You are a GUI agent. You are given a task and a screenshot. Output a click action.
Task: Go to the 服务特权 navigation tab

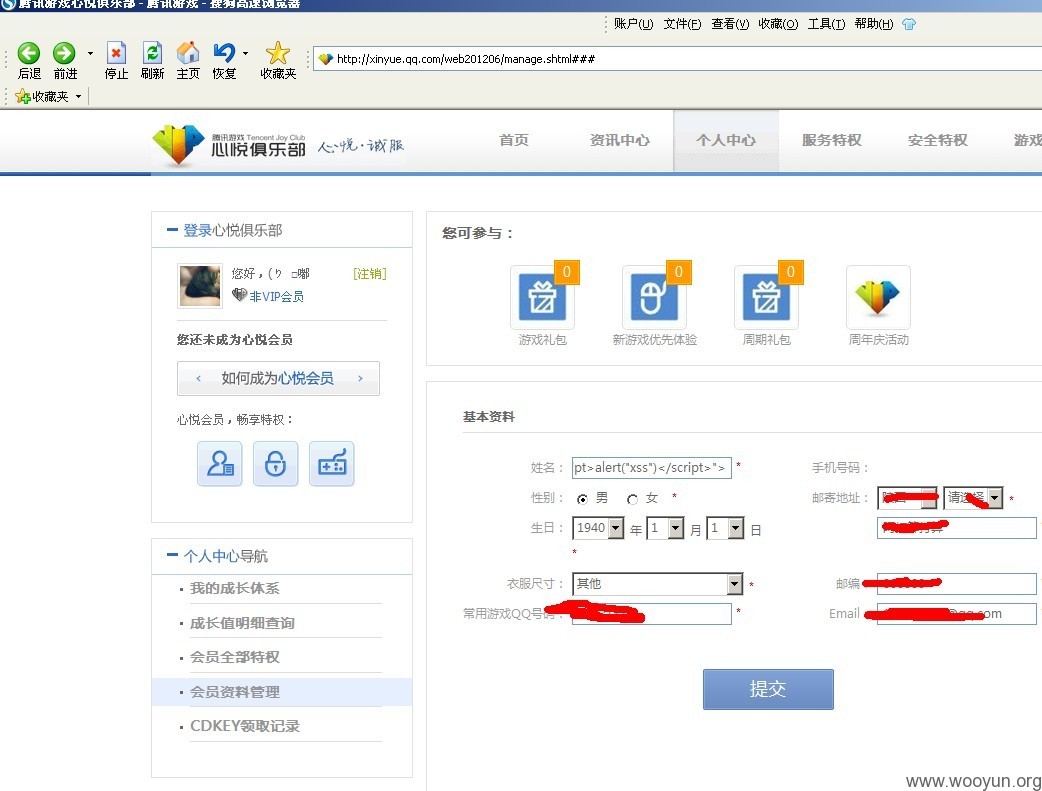[x=831, y=140]
